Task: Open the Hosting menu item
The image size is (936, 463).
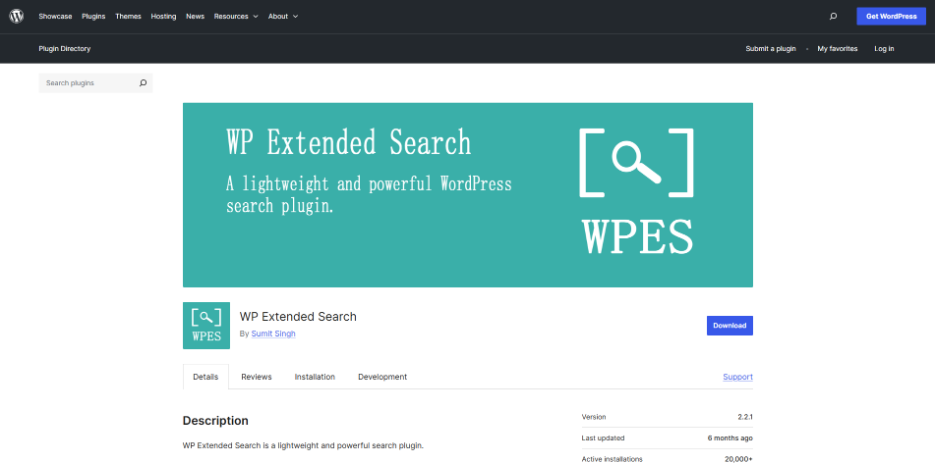Action: click(163, 17)
